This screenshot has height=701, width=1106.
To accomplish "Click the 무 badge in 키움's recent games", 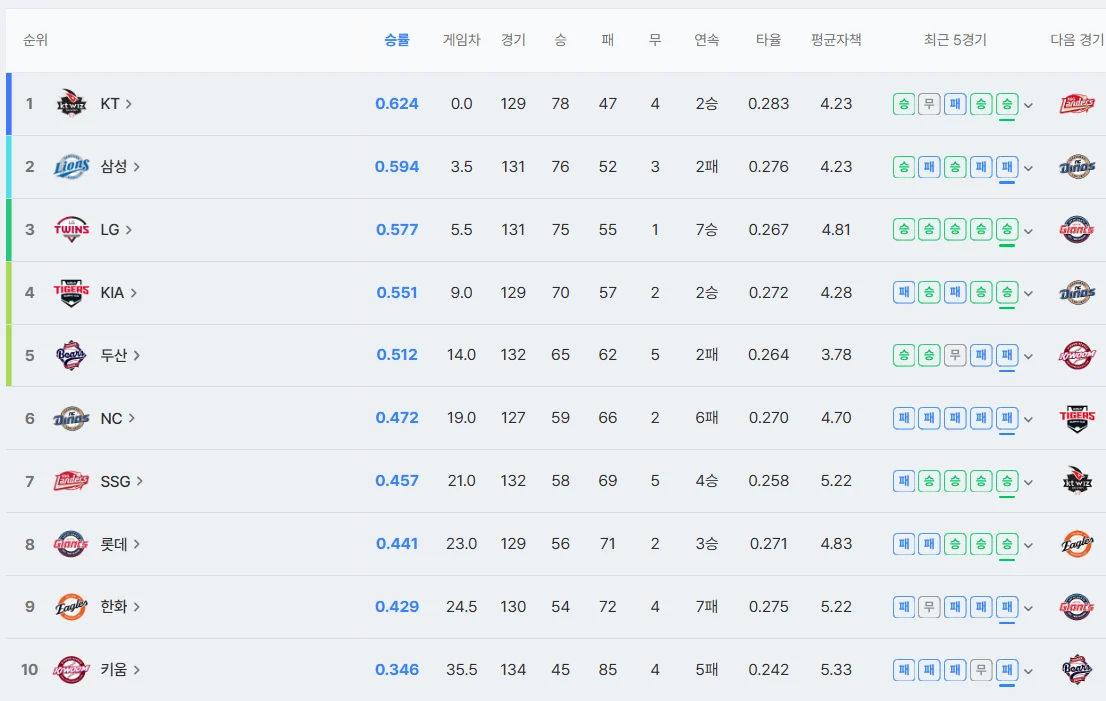I will coord(981,669).
